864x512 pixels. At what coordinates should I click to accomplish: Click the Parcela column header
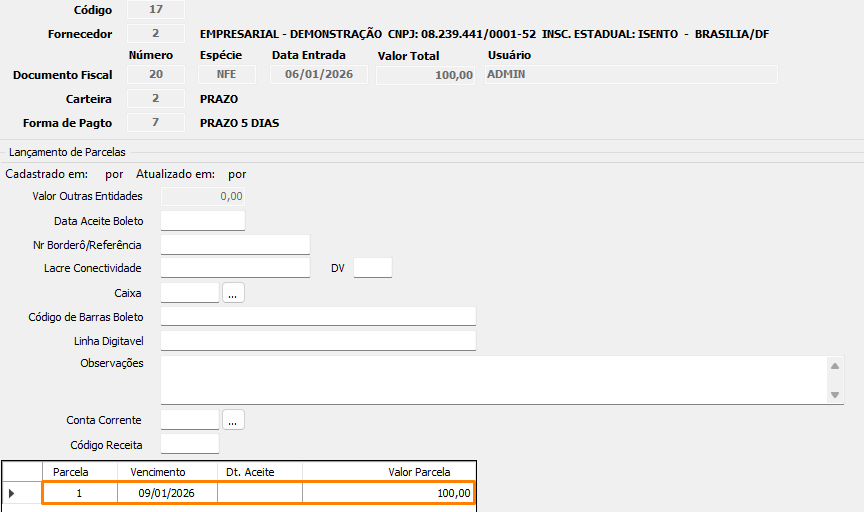pos(80,472)
